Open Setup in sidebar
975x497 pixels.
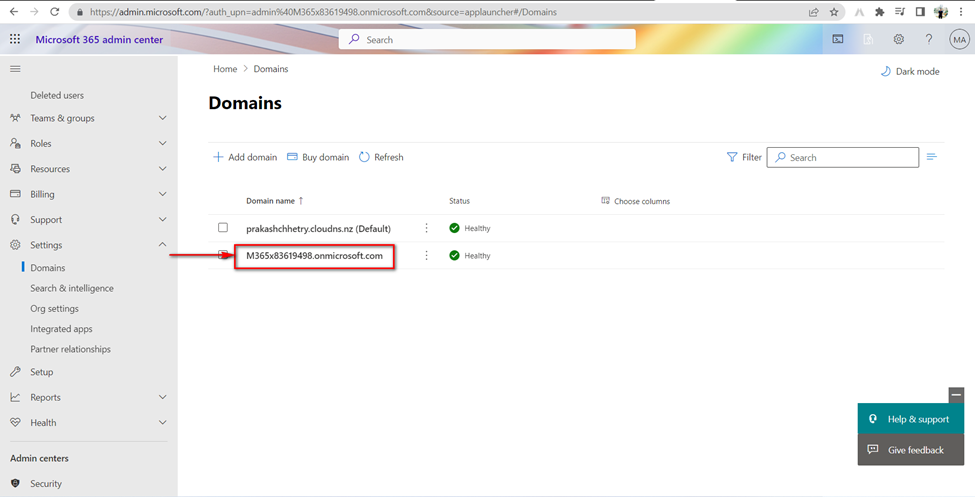42,372
